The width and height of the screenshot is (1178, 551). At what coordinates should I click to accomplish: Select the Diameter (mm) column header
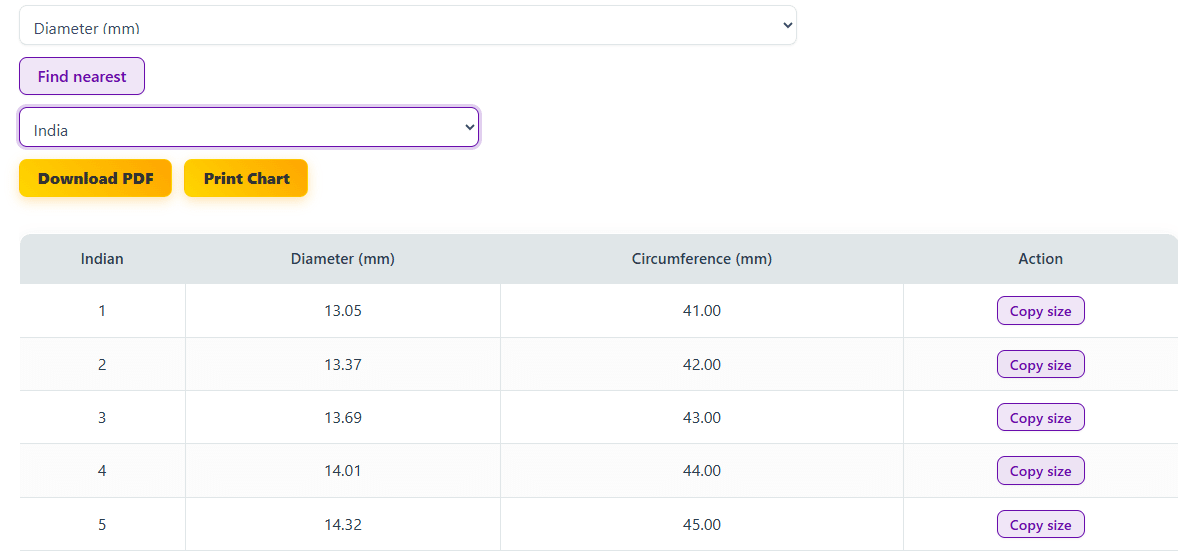click(x=343, y=259)
